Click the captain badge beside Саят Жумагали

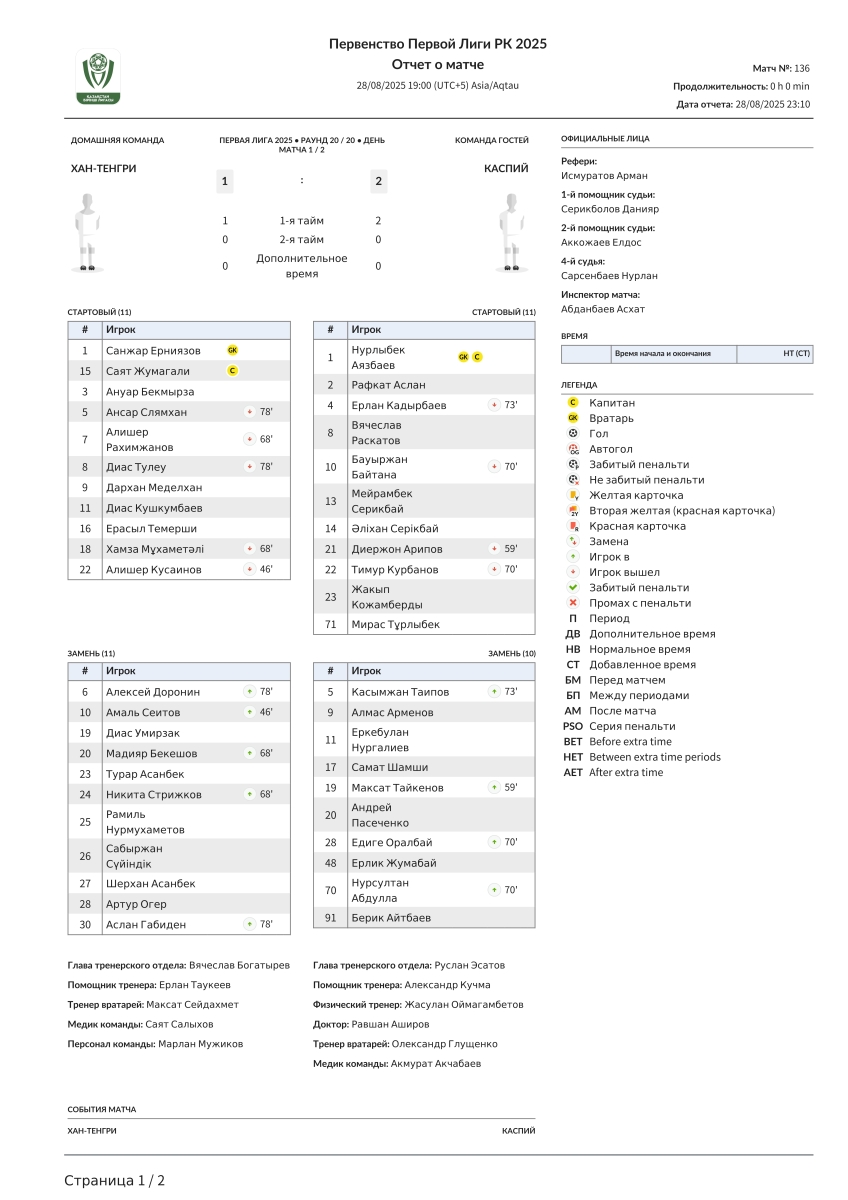(232, 371)
